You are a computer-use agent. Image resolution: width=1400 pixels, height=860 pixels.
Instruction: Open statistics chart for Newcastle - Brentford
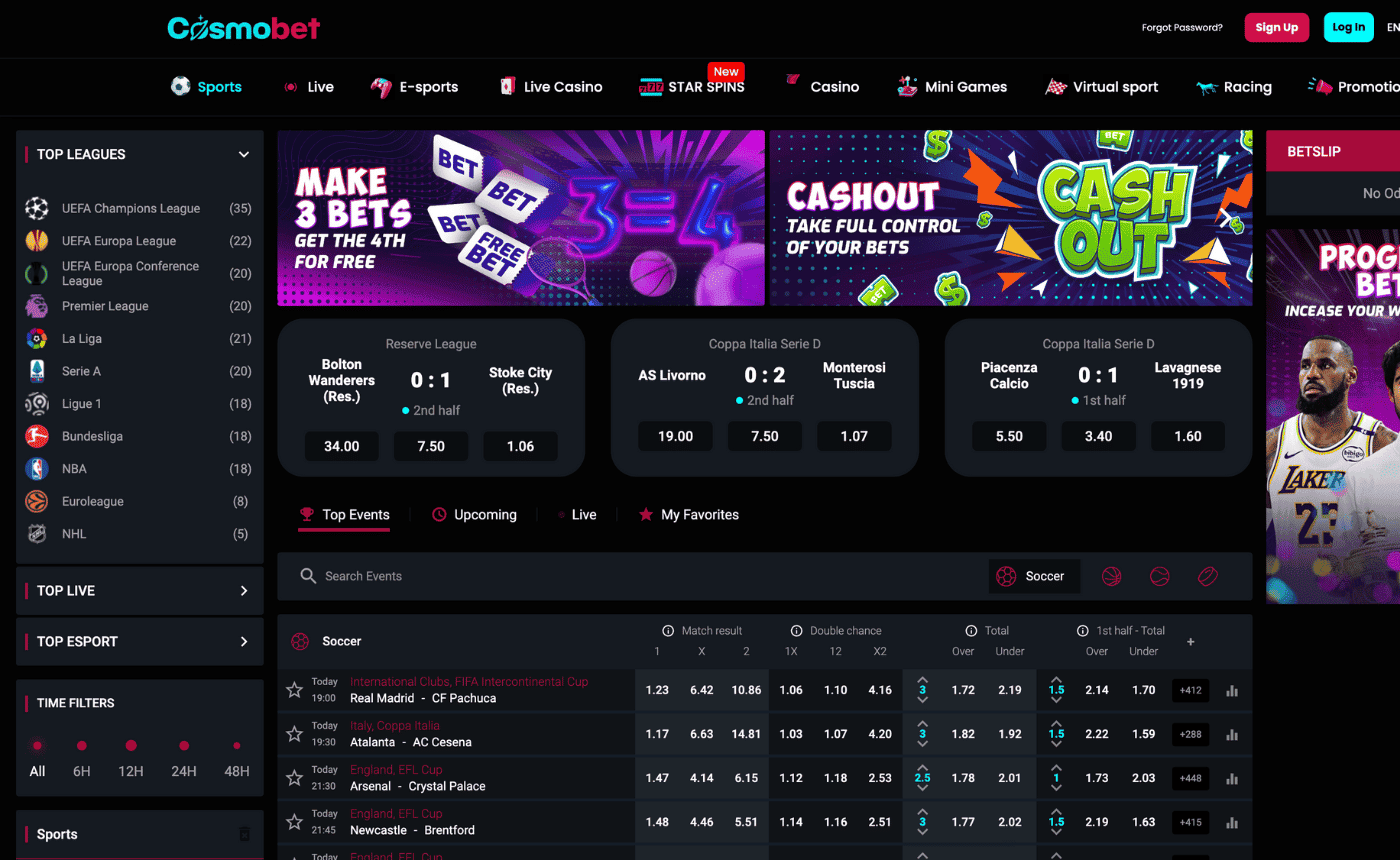click(1232, 822)
